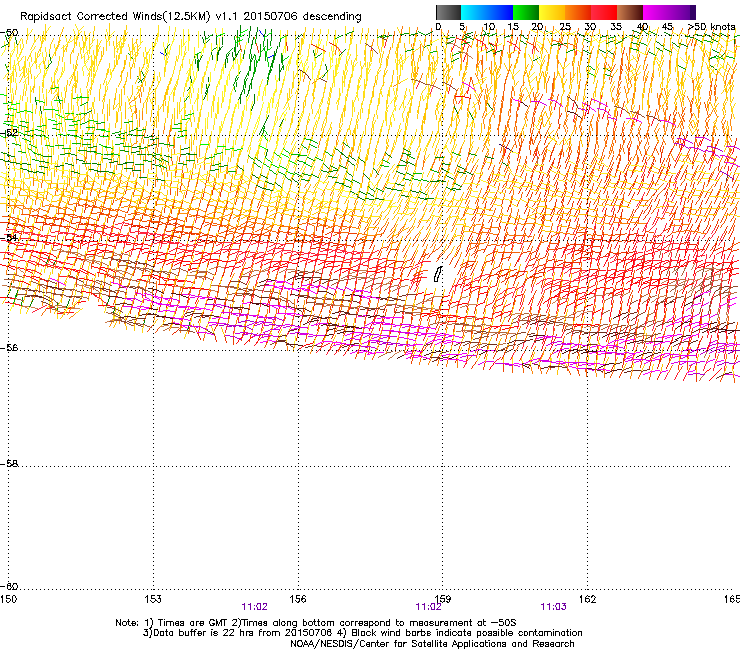Click the longitude label 162
Image resolution: width=740 pixels, height=650 pixels.
point(588,599)
